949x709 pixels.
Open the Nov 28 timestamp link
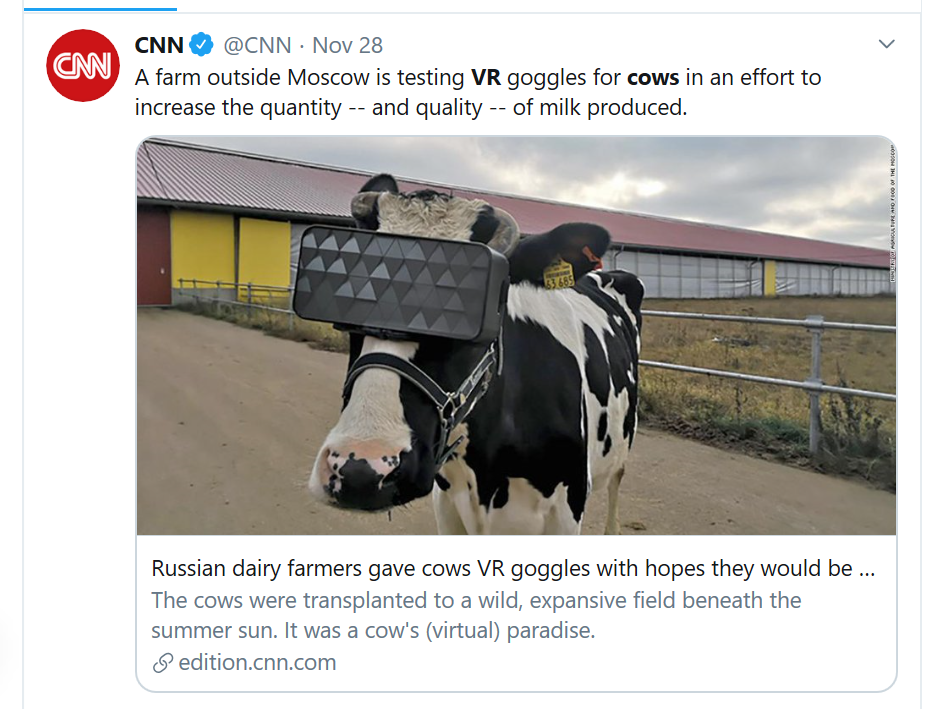[347, 45]
